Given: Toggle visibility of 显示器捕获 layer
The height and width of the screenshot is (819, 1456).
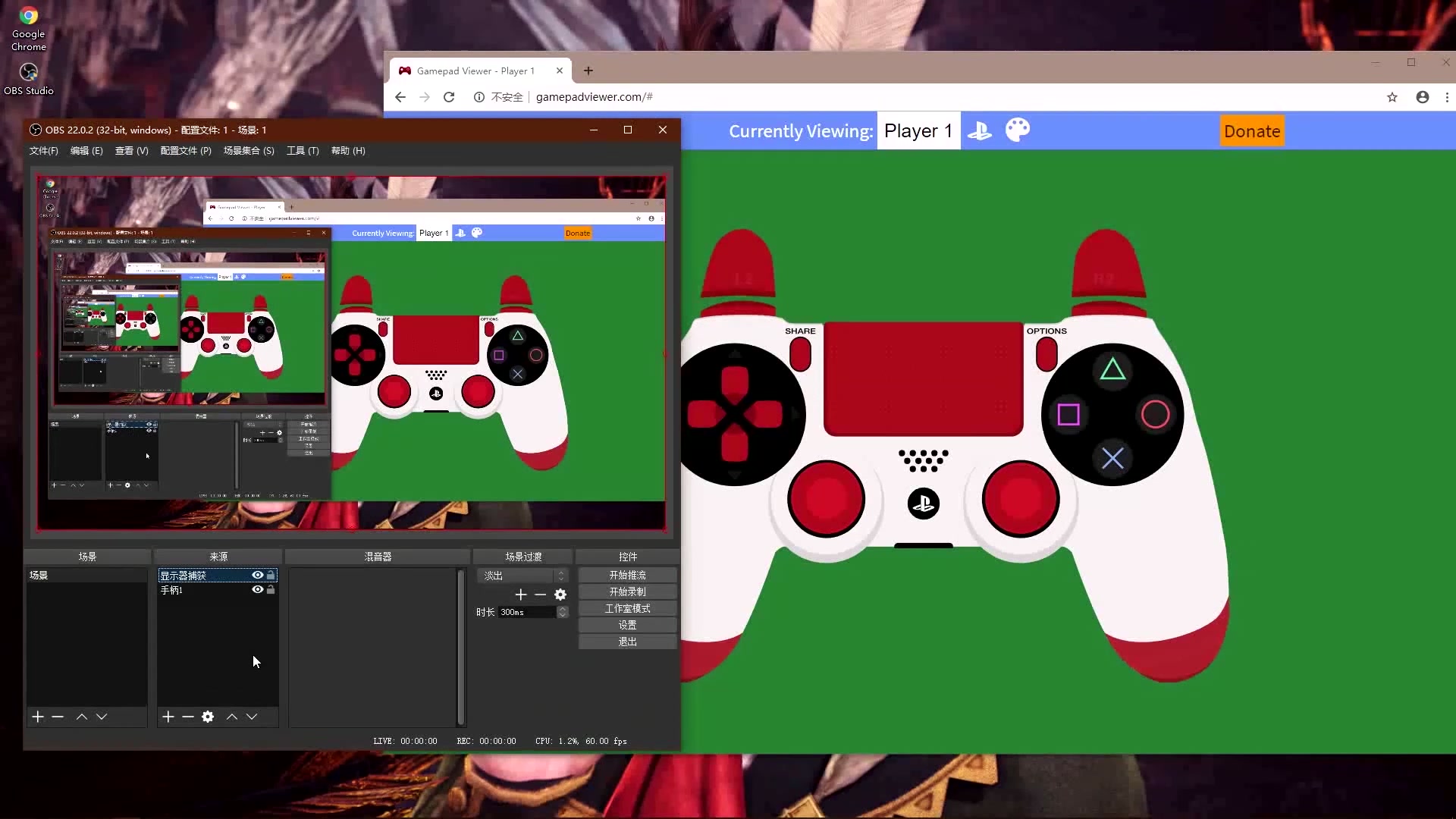Looking at the screenshot, I should (x=257, y=574).
